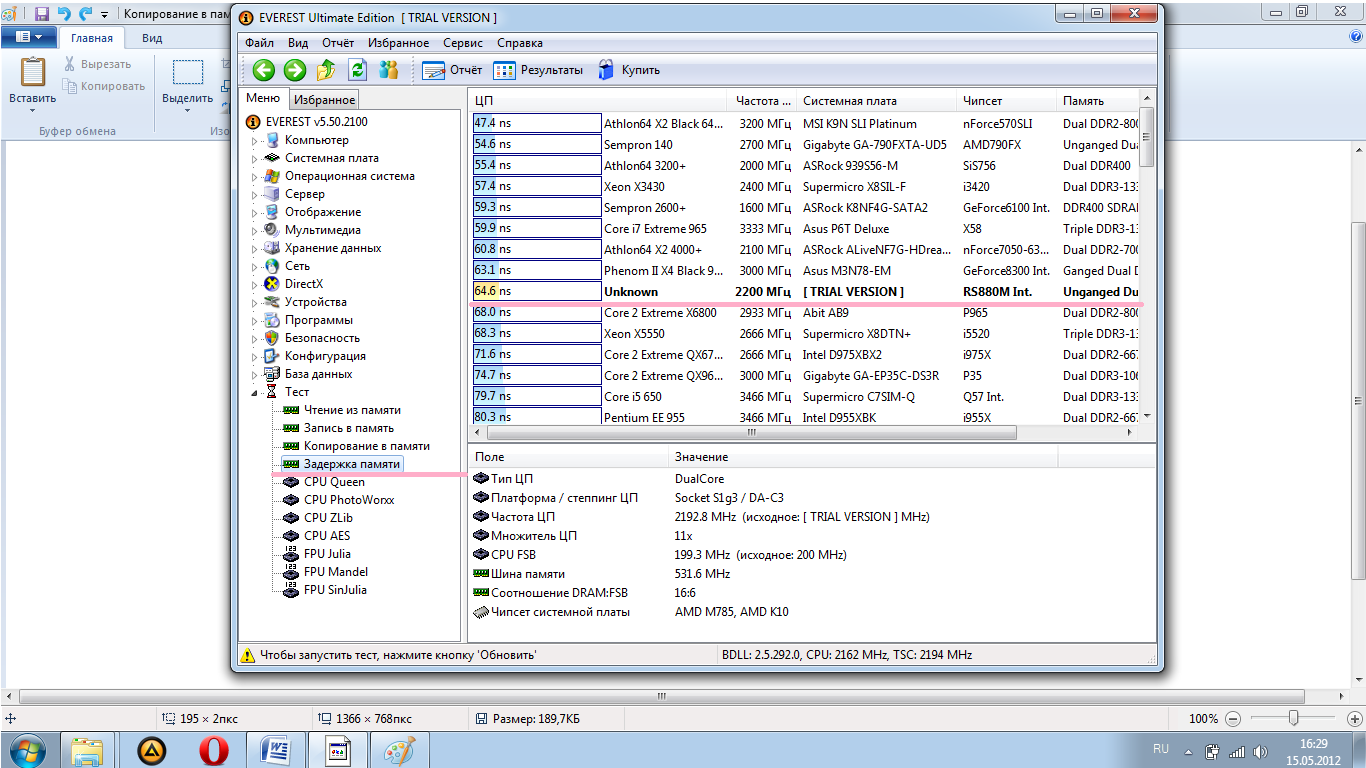Open the Windows Start menu
This screenshot has height=768, width=1366.
[28, 750]
